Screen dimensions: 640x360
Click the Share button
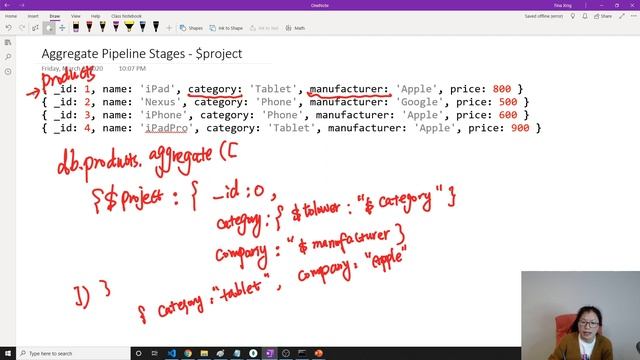[x=603, y=16]
